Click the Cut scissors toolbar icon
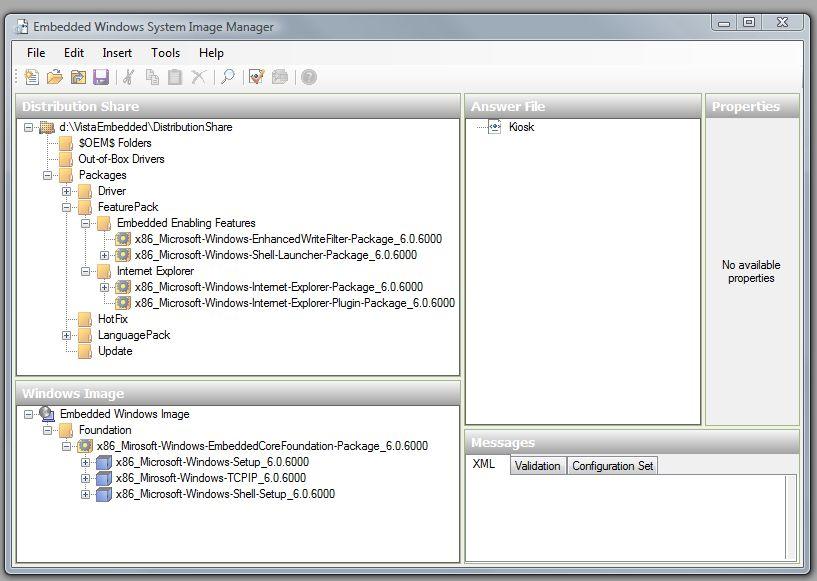 [x=129, y=77]
